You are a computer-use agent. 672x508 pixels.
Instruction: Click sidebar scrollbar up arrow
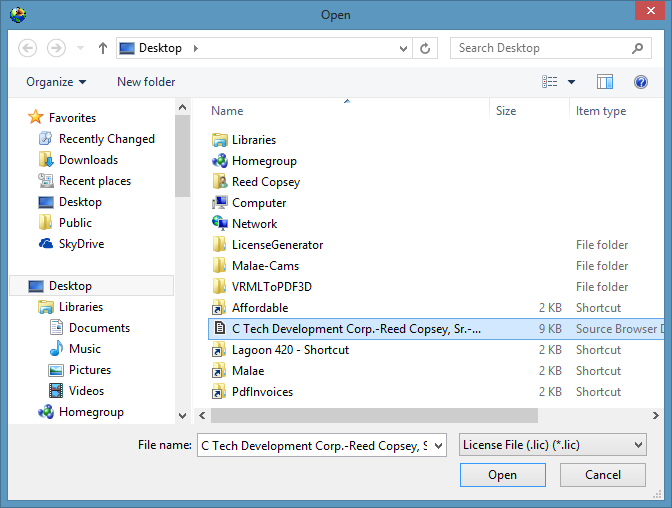(x=183, y=107)
